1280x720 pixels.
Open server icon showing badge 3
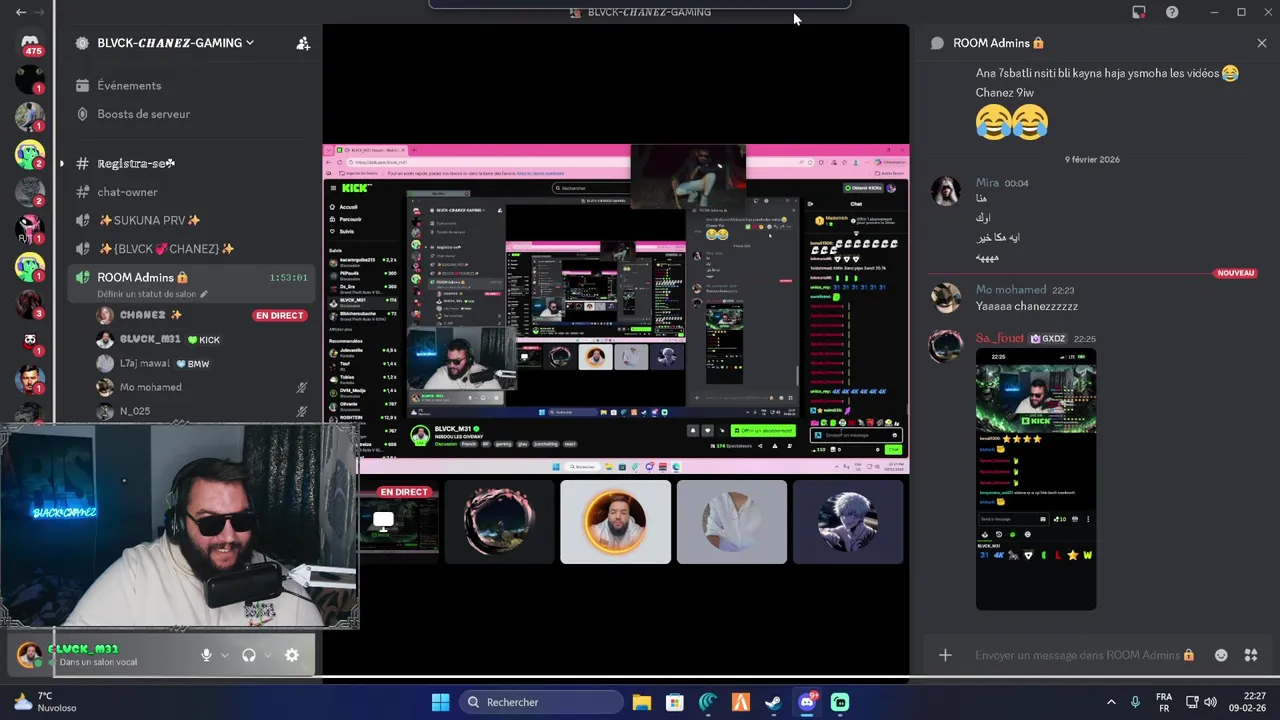pos(30,304)
